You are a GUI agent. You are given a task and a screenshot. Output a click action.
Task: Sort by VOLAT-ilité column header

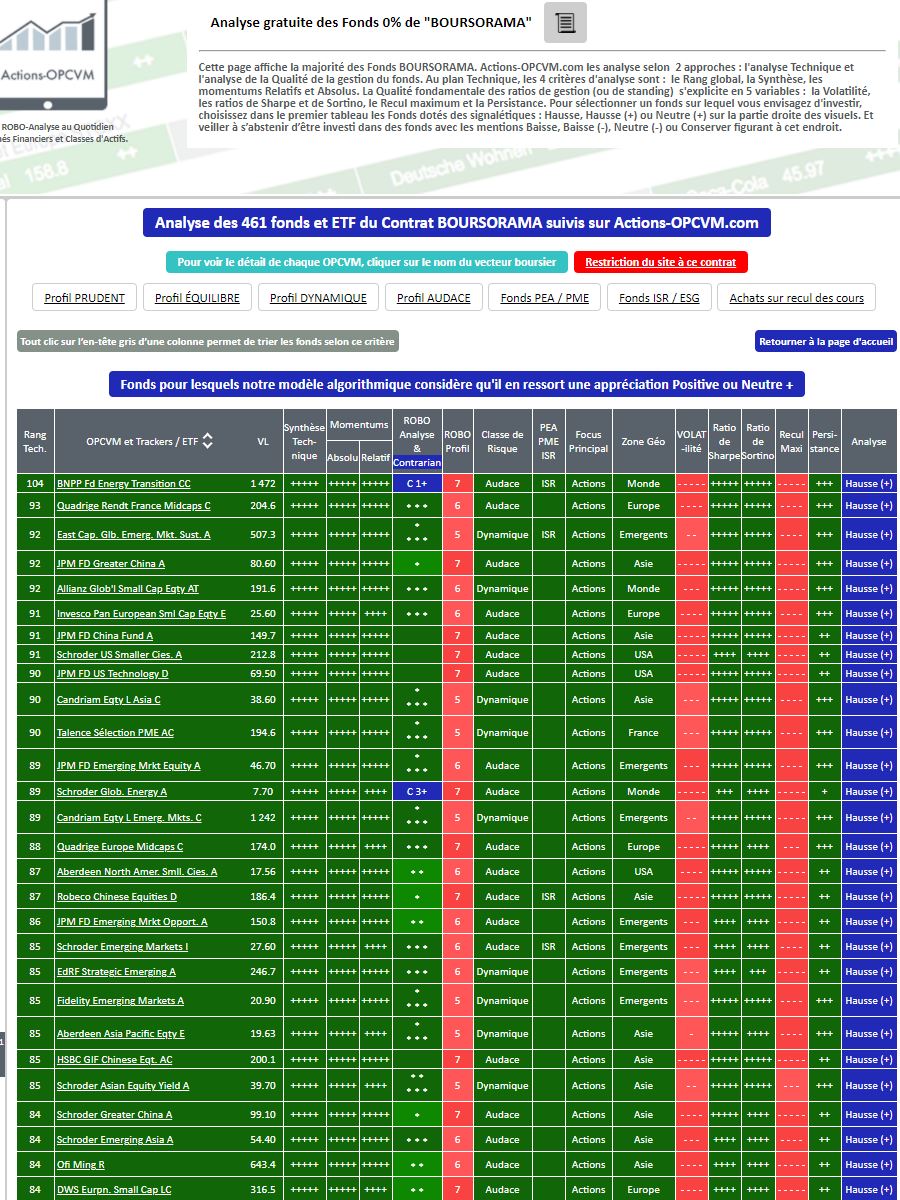click(692, 441)
